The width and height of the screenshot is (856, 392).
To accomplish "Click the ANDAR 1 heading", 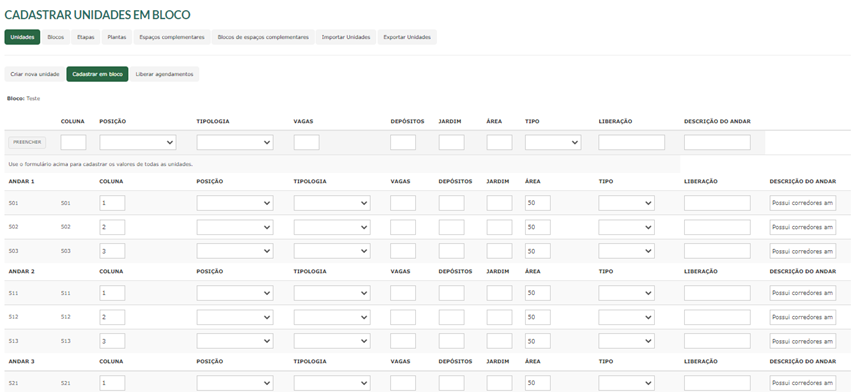I will pyautogui.click(x=21, y=181).
